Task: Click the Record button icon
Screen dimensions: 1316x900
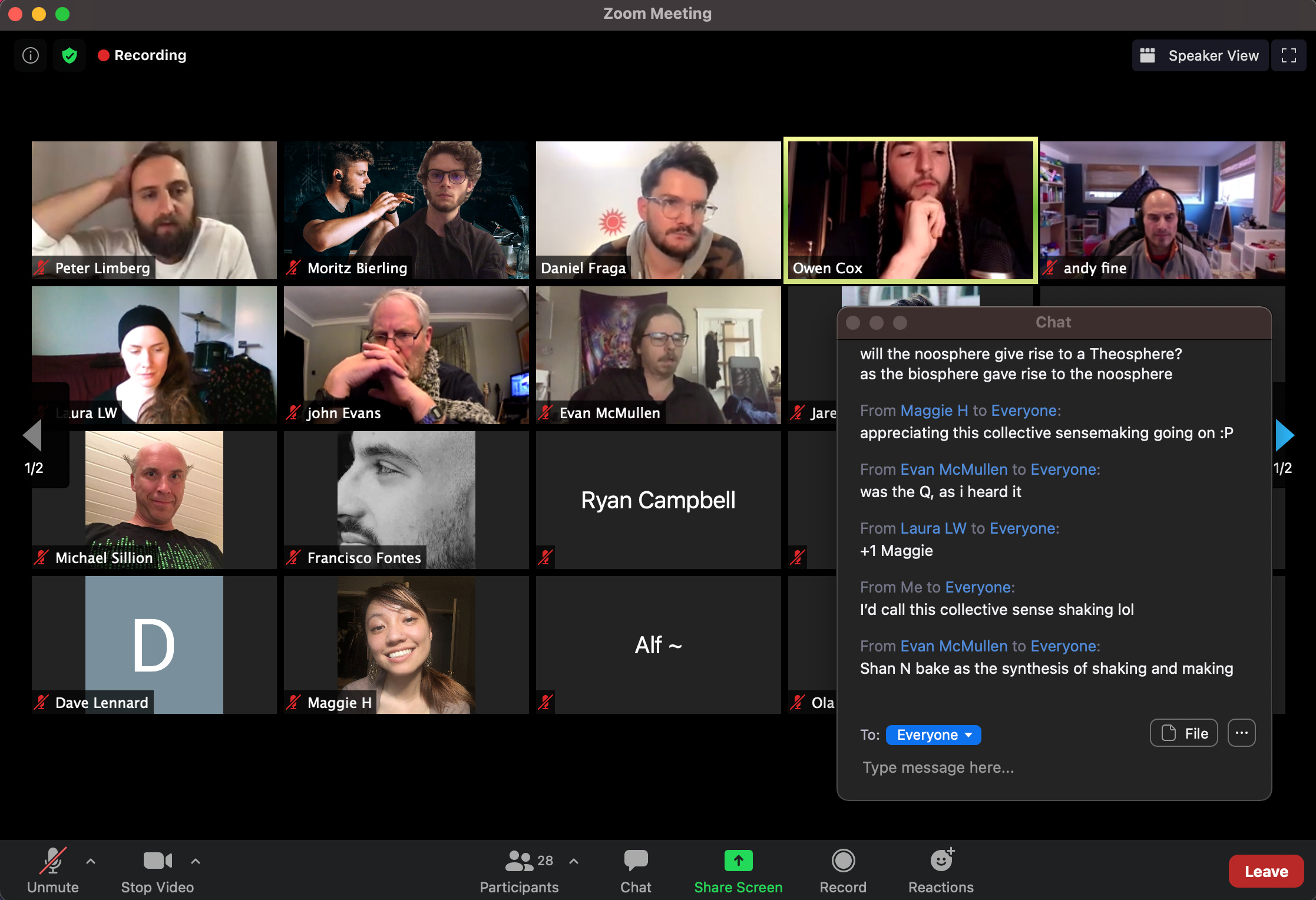Action: 843,861
